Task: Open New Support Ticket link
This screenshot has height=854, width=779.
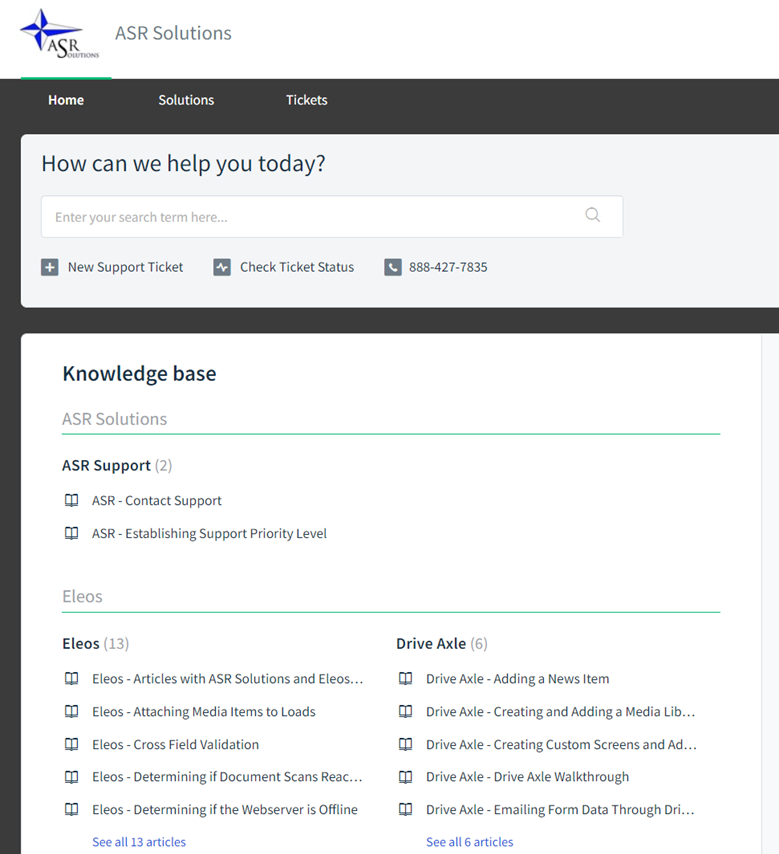Action: tap(125, 267)
